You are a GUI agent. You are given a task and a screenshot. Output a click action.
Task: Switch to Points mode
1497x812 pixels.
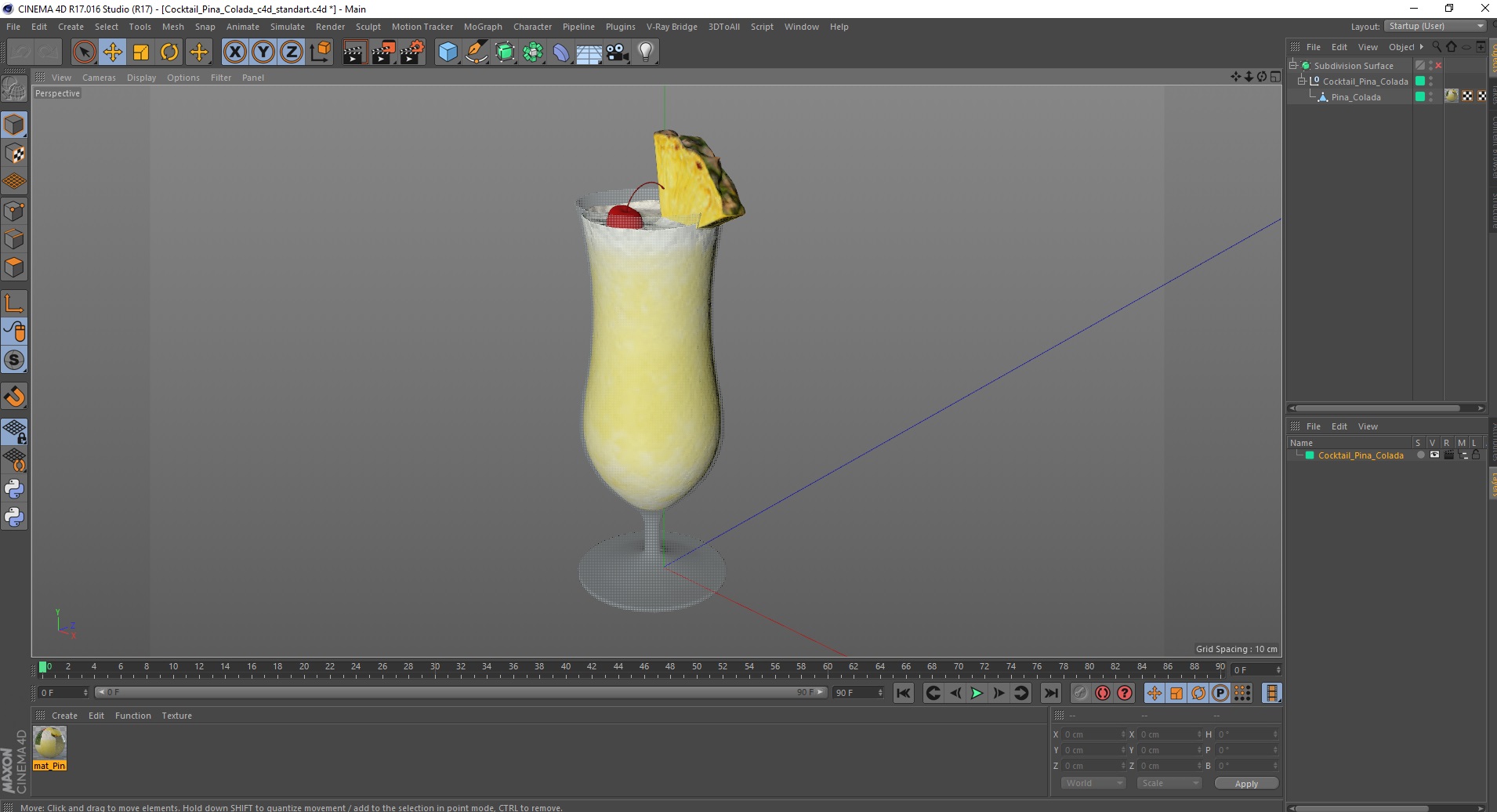pos(14,211)
